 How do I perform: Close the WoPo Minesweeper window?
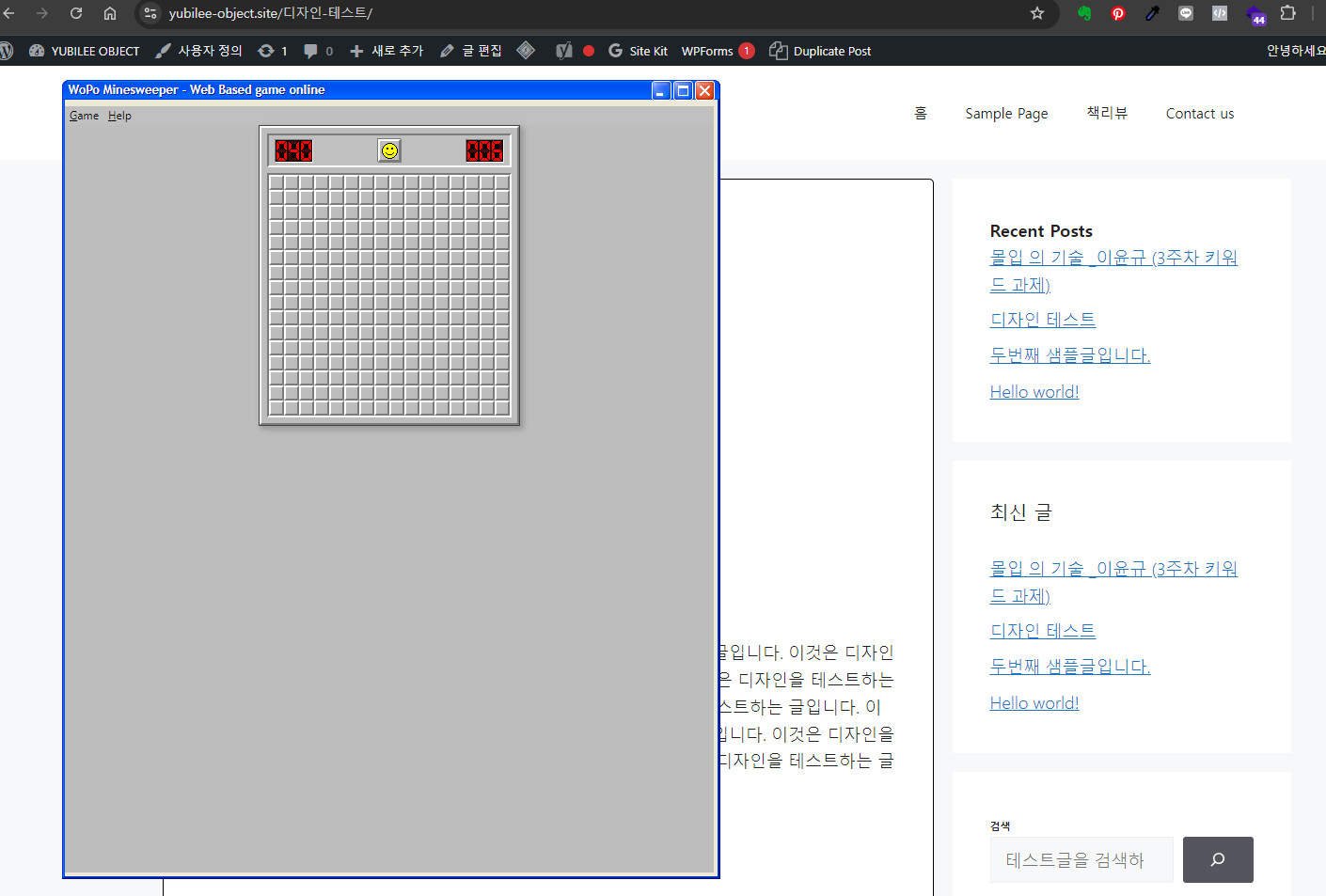704,90
